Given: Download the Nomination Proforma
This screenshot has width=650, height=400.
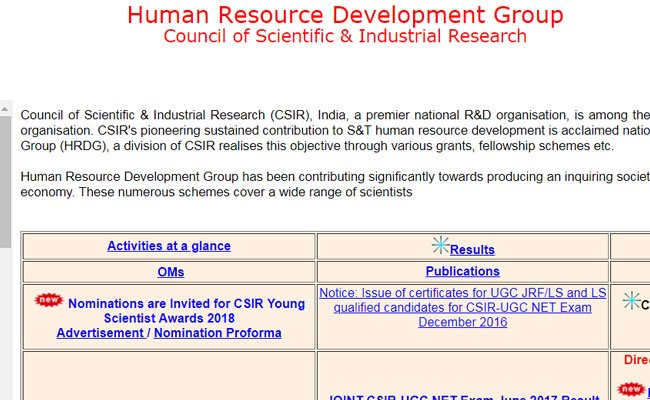Looking at the screenshot, I should coord(217,333).
